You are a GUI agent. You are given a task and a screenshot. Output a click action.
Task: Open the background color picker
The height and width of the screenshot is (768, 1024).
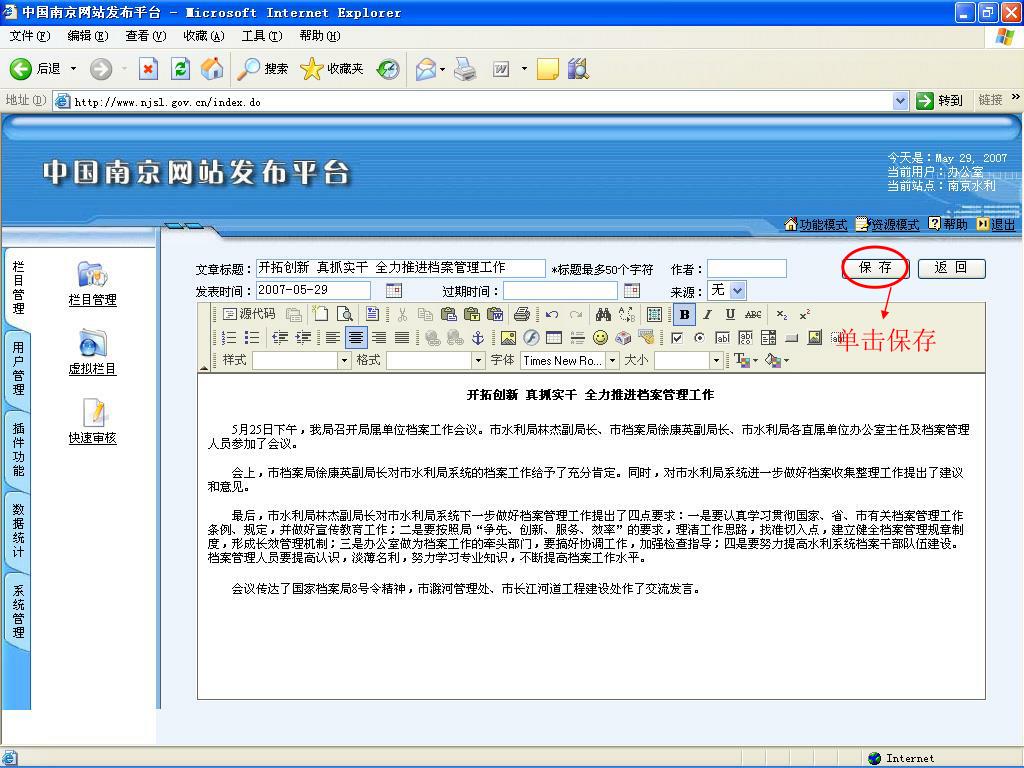pyautogui.click(x=776, y=360)
